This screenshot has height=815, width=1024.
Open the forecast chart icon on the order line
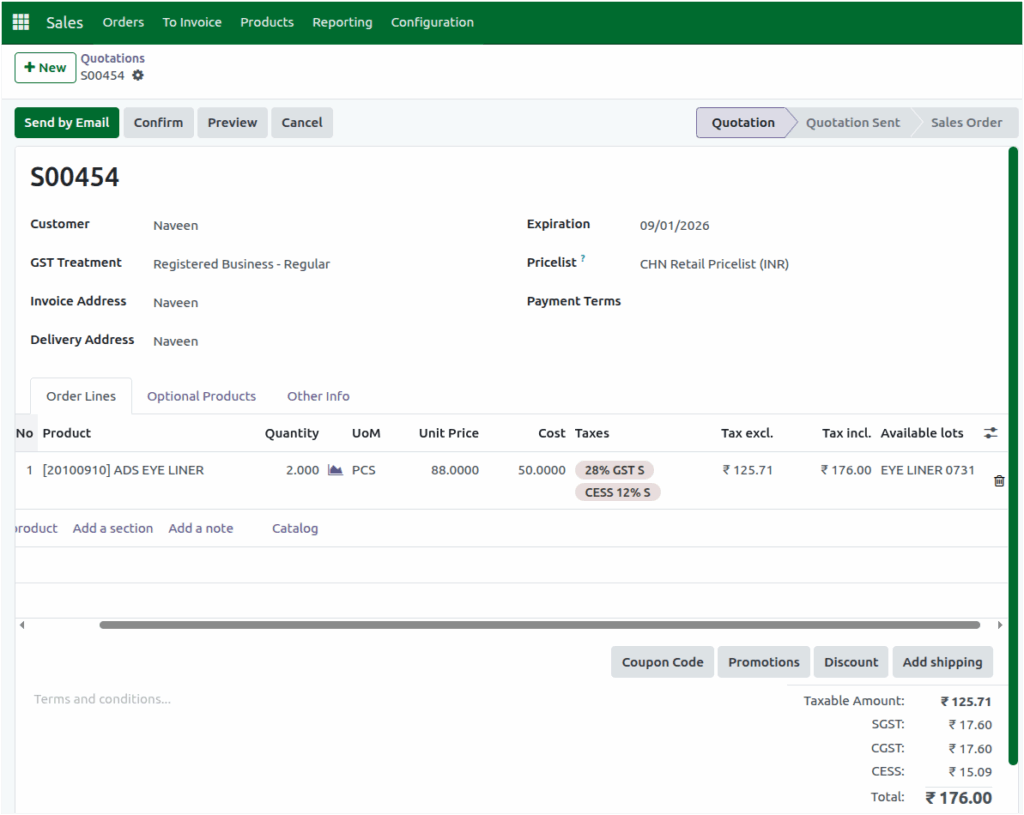coord(336,470)
